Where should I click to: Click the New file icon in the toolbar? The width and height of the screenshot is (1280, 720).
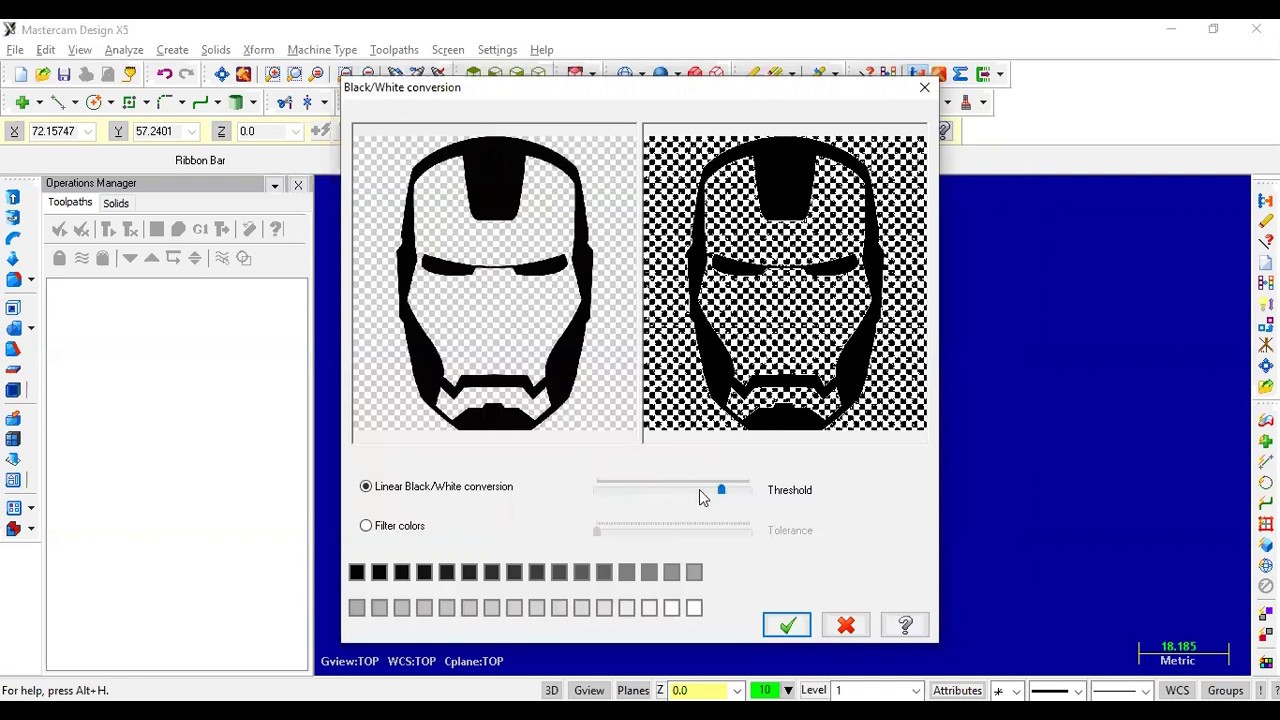coord(21,74)
